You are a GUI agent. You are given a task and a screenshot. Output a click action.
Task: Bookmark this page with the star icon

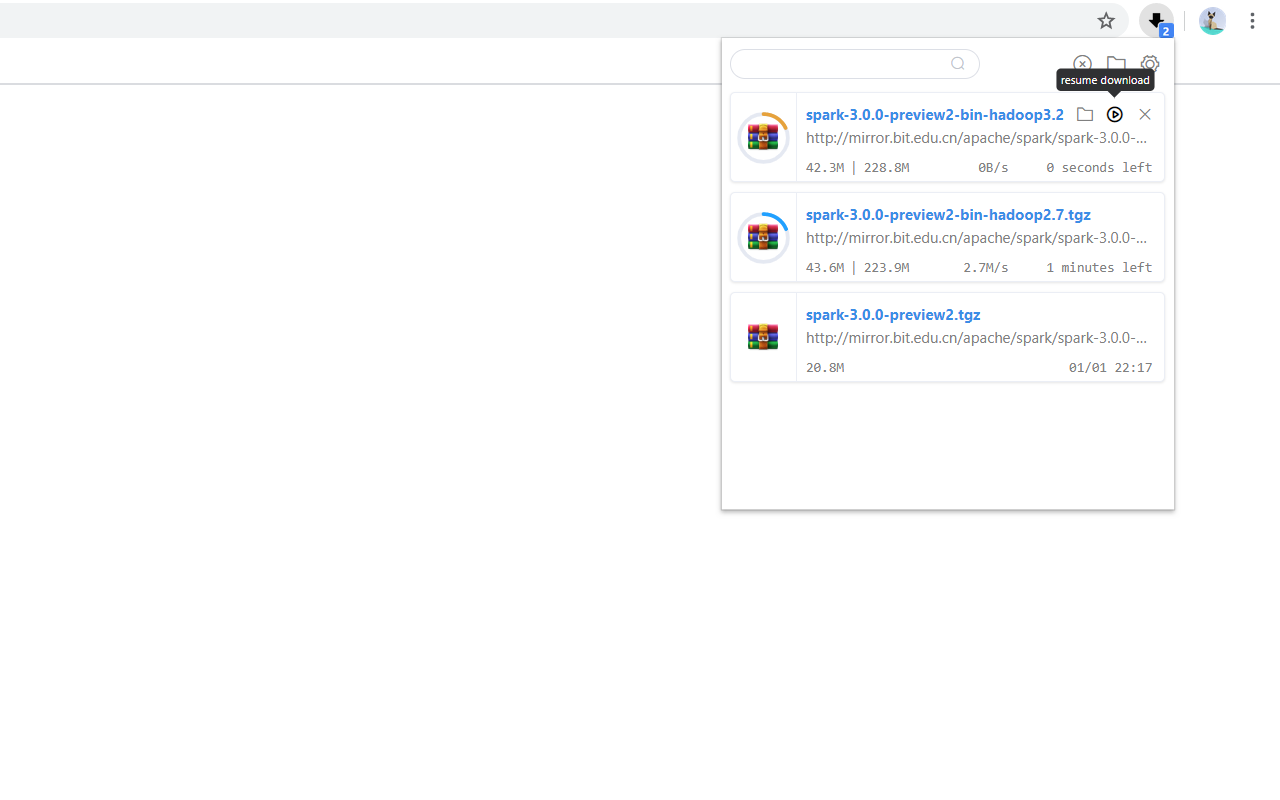(1106, 21)
